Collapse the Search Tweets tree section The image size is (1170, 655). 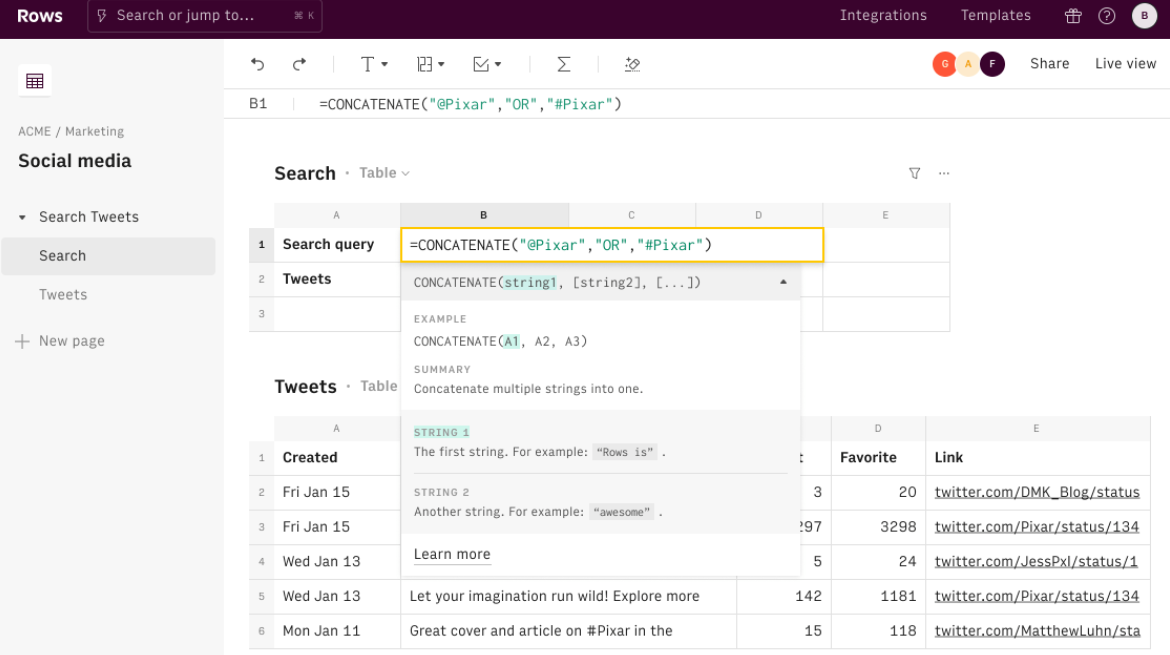(22, 217)
